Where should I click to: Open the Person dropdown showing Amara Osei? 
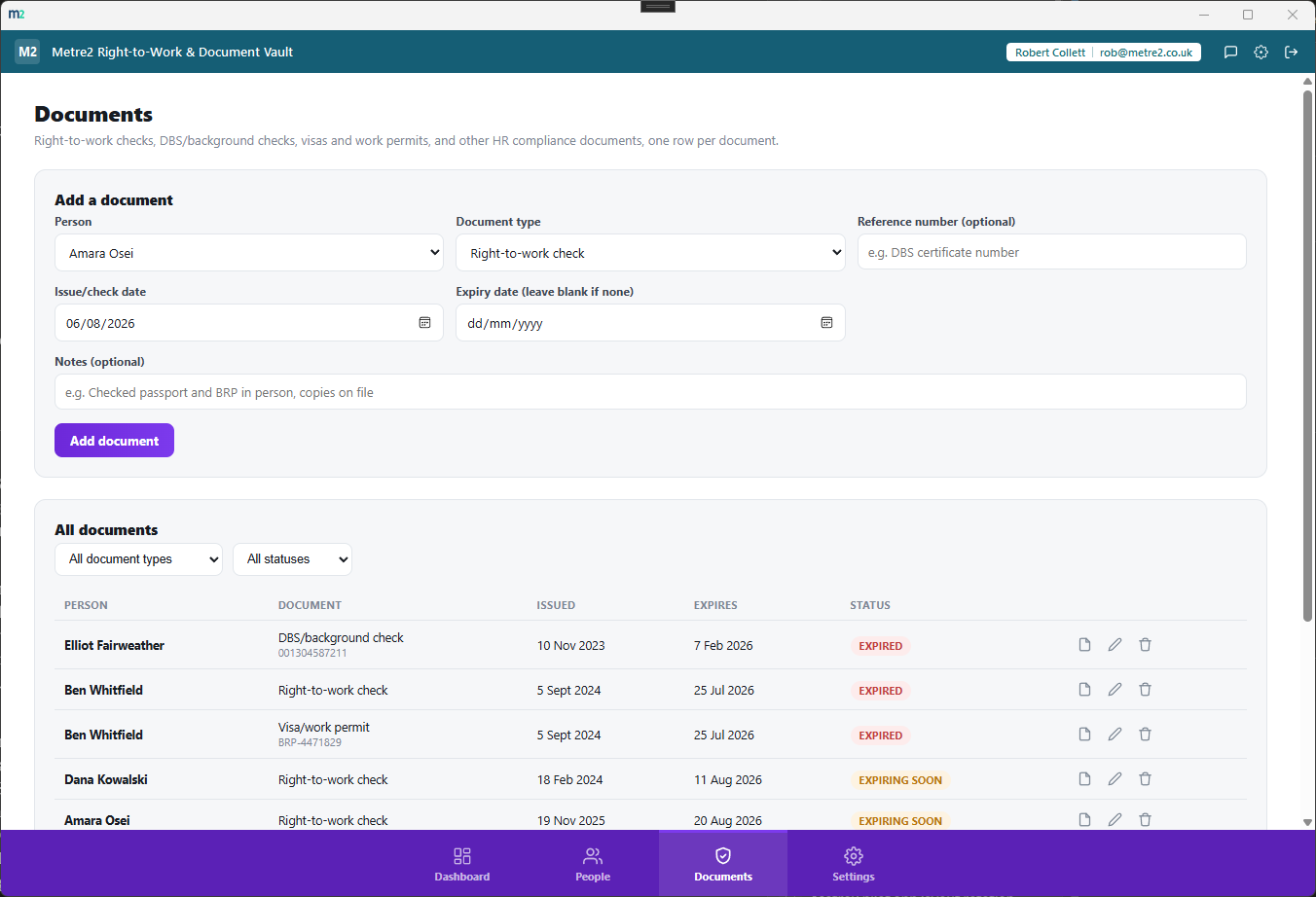(249, 253)
